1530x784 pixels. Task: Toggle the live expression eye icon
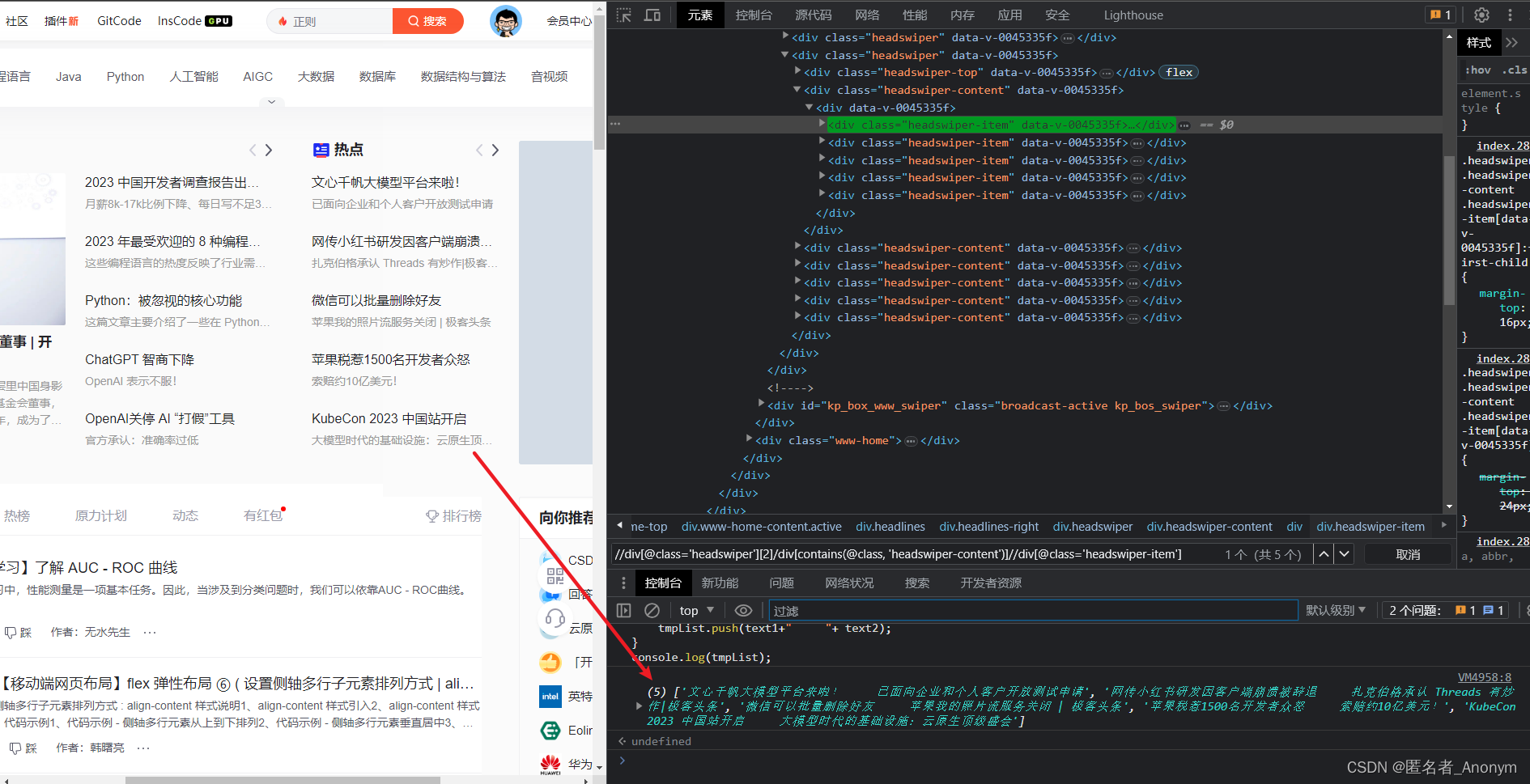743,610
